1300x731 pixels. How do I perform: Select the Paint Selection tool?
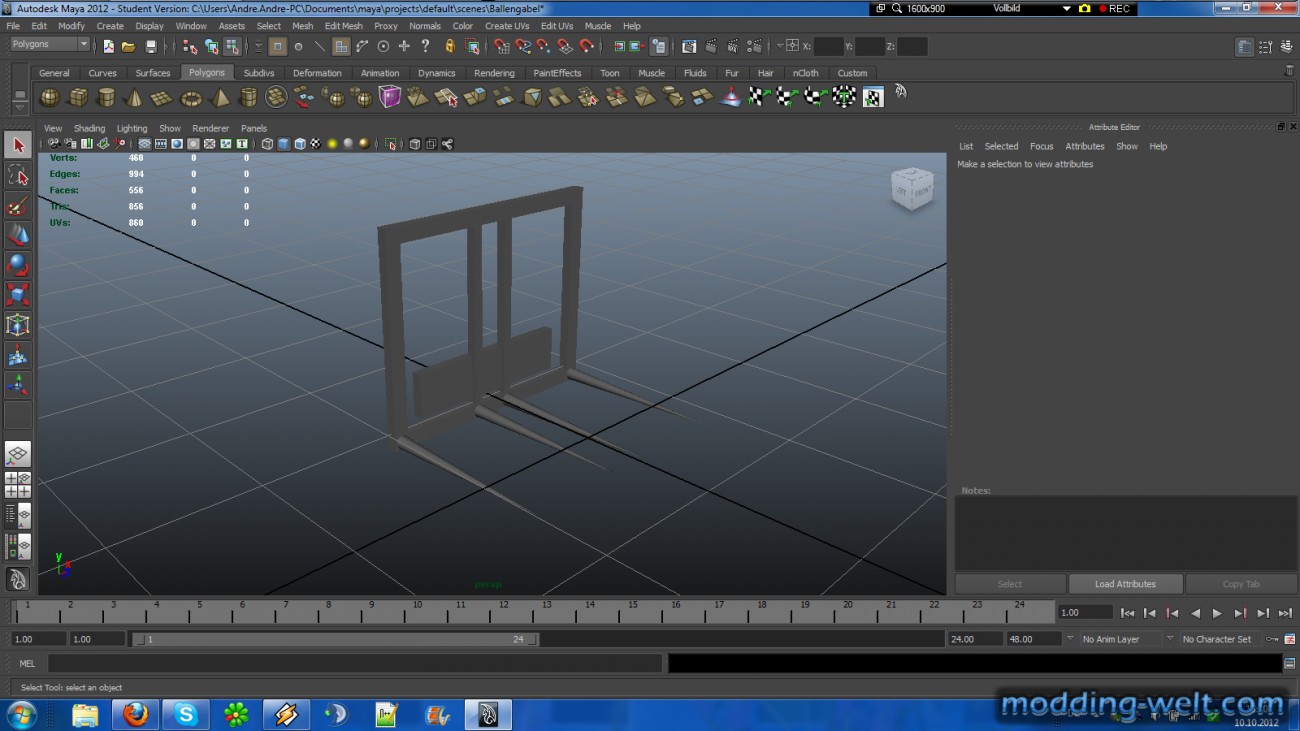(x=18, y=206)
